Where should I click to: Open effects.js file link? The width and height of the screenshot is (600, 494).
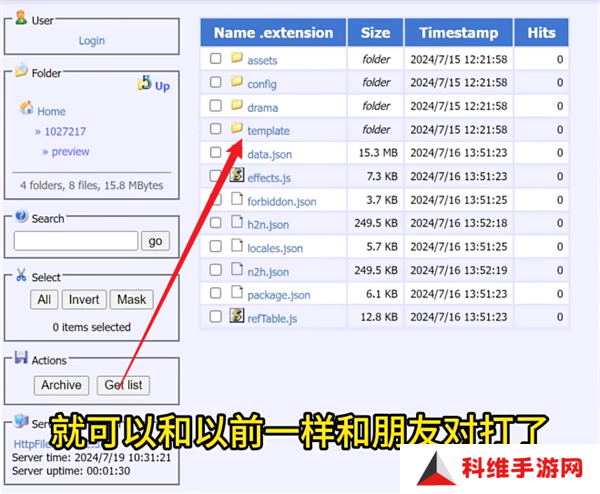pos(269,178)
